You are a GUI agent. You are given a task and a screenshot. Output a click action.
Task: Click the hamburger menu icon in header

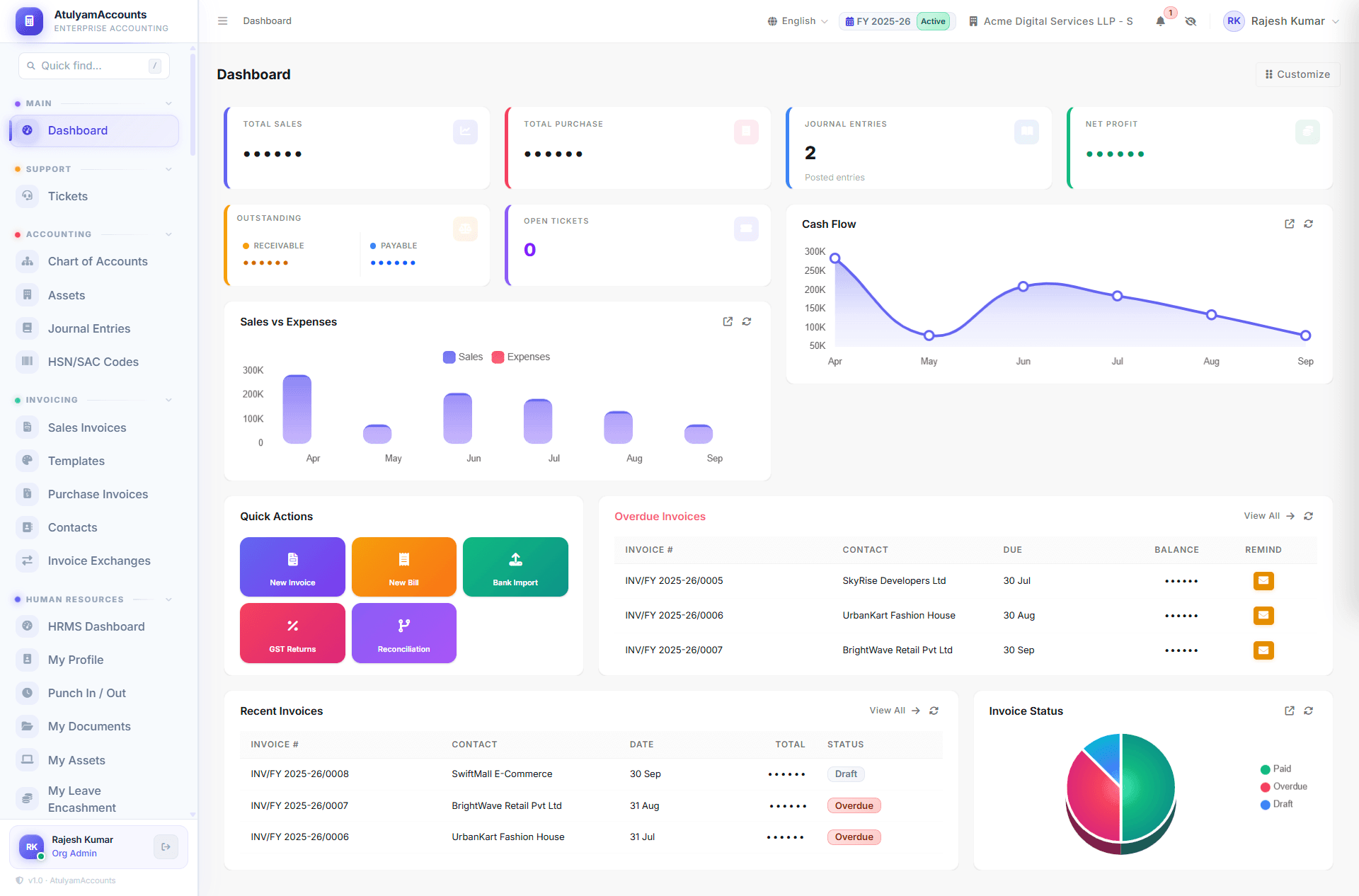click(x=222, y=21)
